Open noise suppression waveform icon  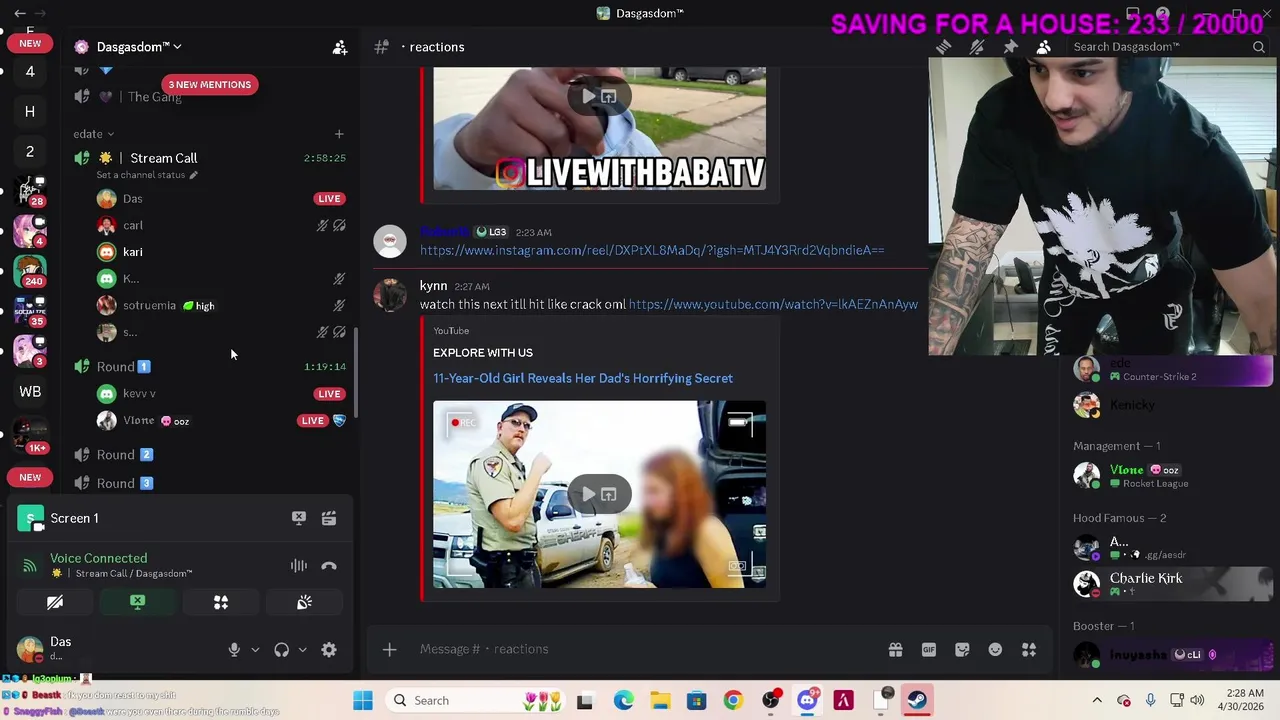click(x=298, y=566)
